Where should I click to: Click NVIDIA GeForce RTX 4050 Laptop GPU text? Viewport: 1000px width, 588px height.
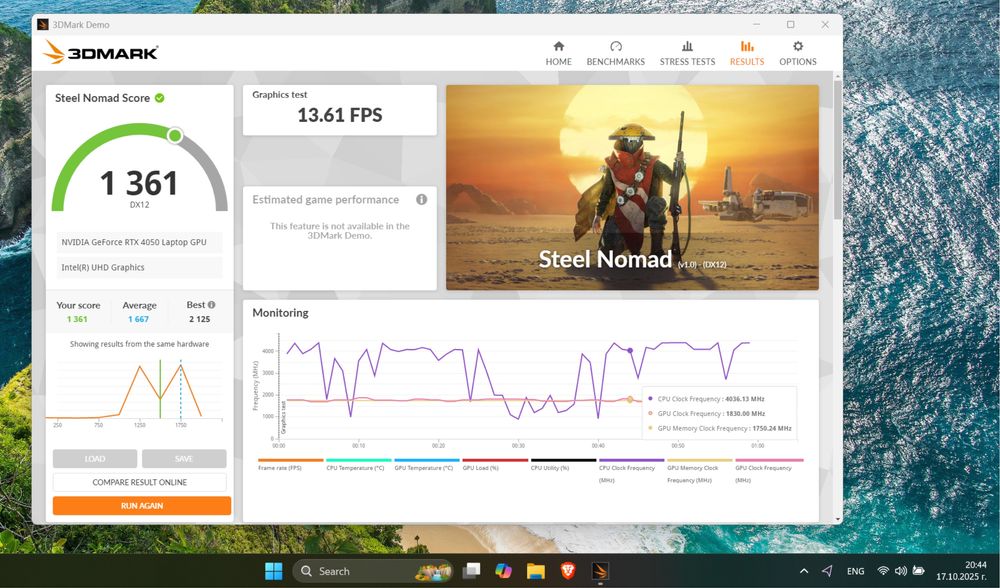[134, 242]
